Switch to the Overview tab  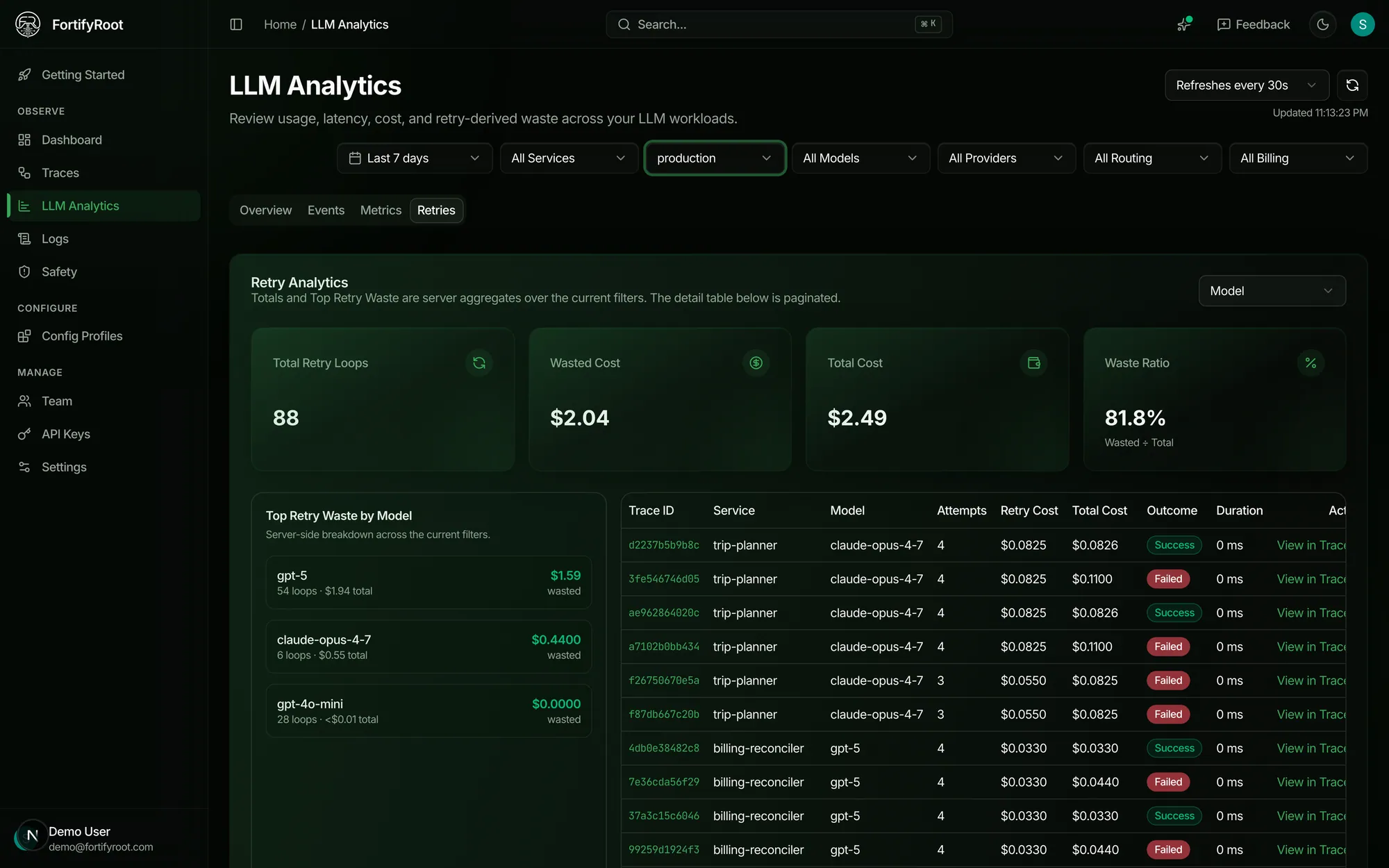265,210
